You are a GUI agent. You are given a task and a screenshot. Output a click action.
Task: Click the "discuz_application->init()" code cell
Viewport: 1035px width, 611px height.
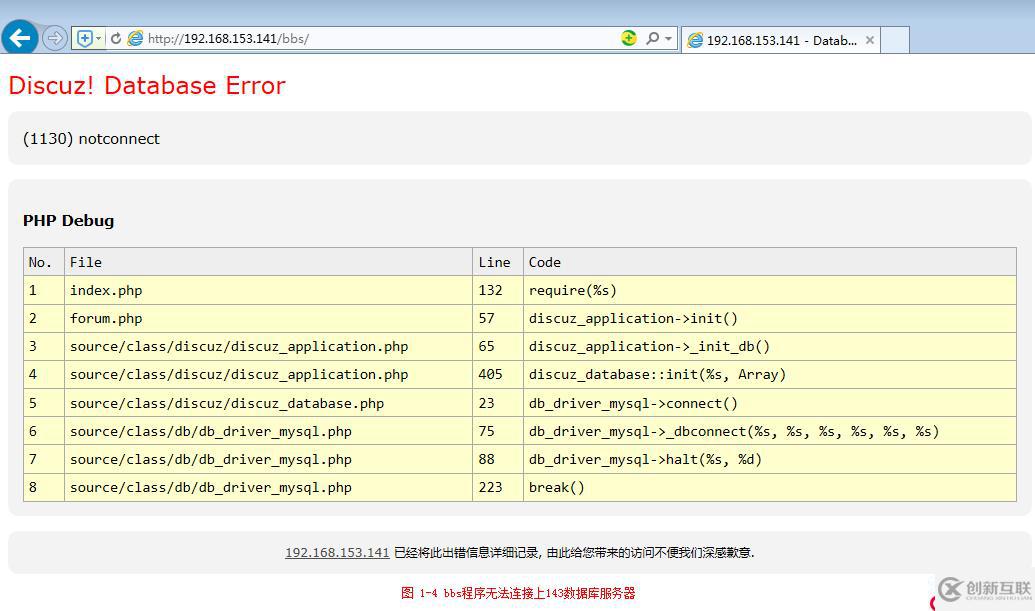pos(770,318)
